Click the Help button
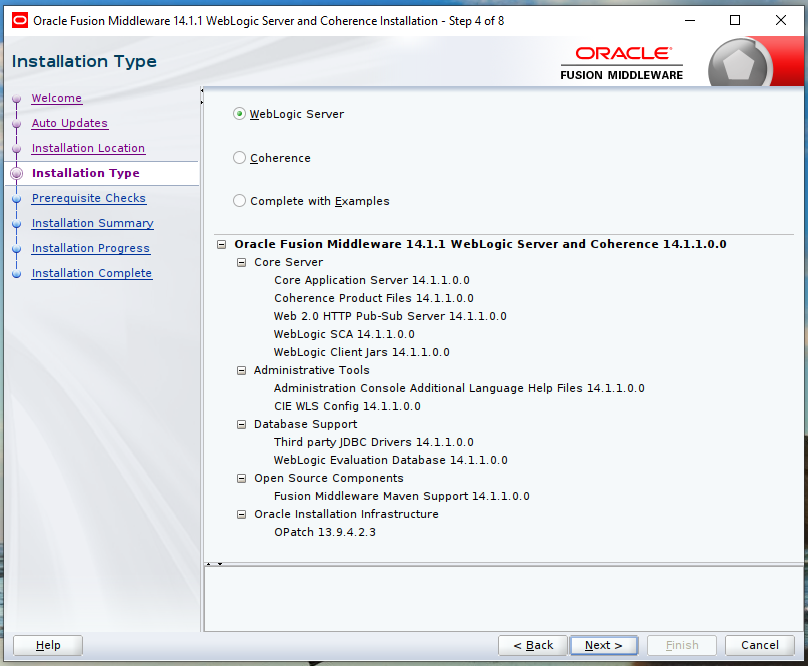Viewport: 808px width, 666px height. pyautogui.click(x=48, y=645)
